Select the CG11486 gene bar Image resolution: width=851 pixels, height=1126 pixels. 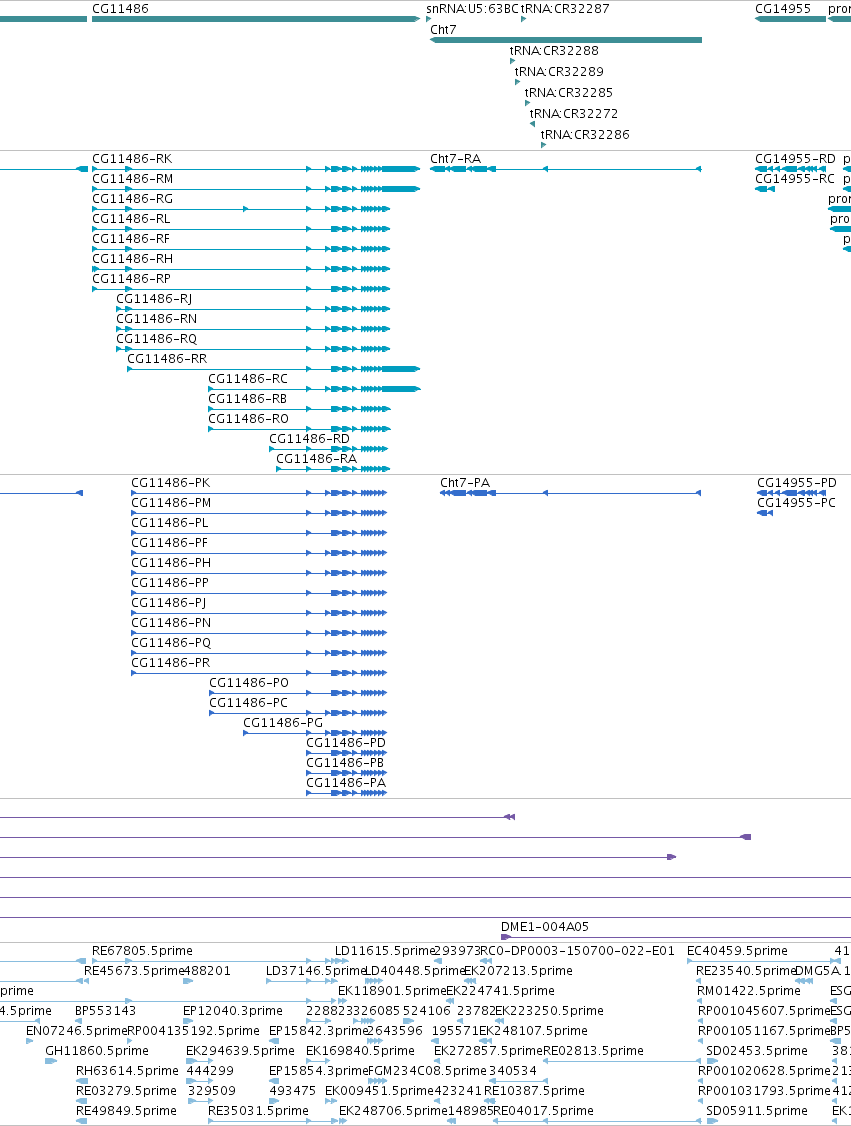pos(256,19)
